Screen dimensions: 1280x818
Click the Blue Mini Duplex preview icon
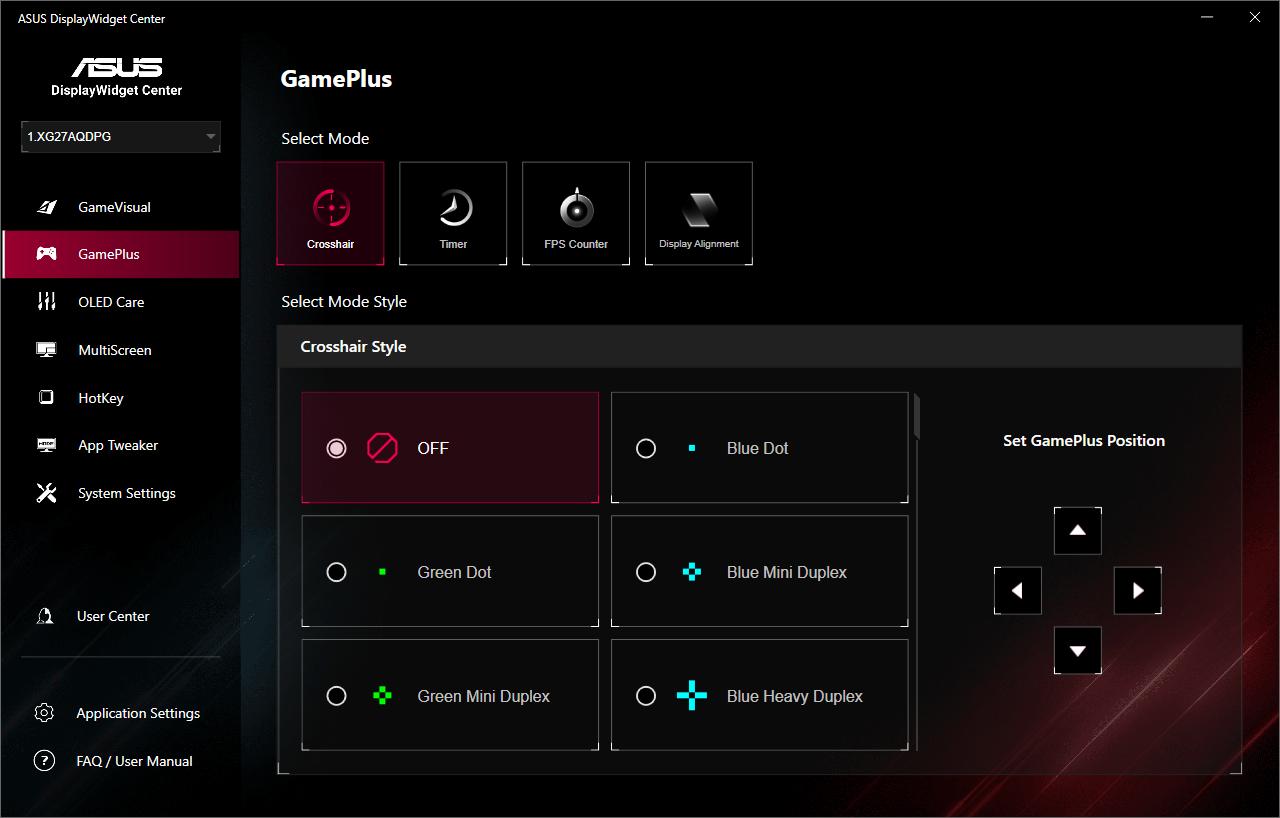coord(692,572)
